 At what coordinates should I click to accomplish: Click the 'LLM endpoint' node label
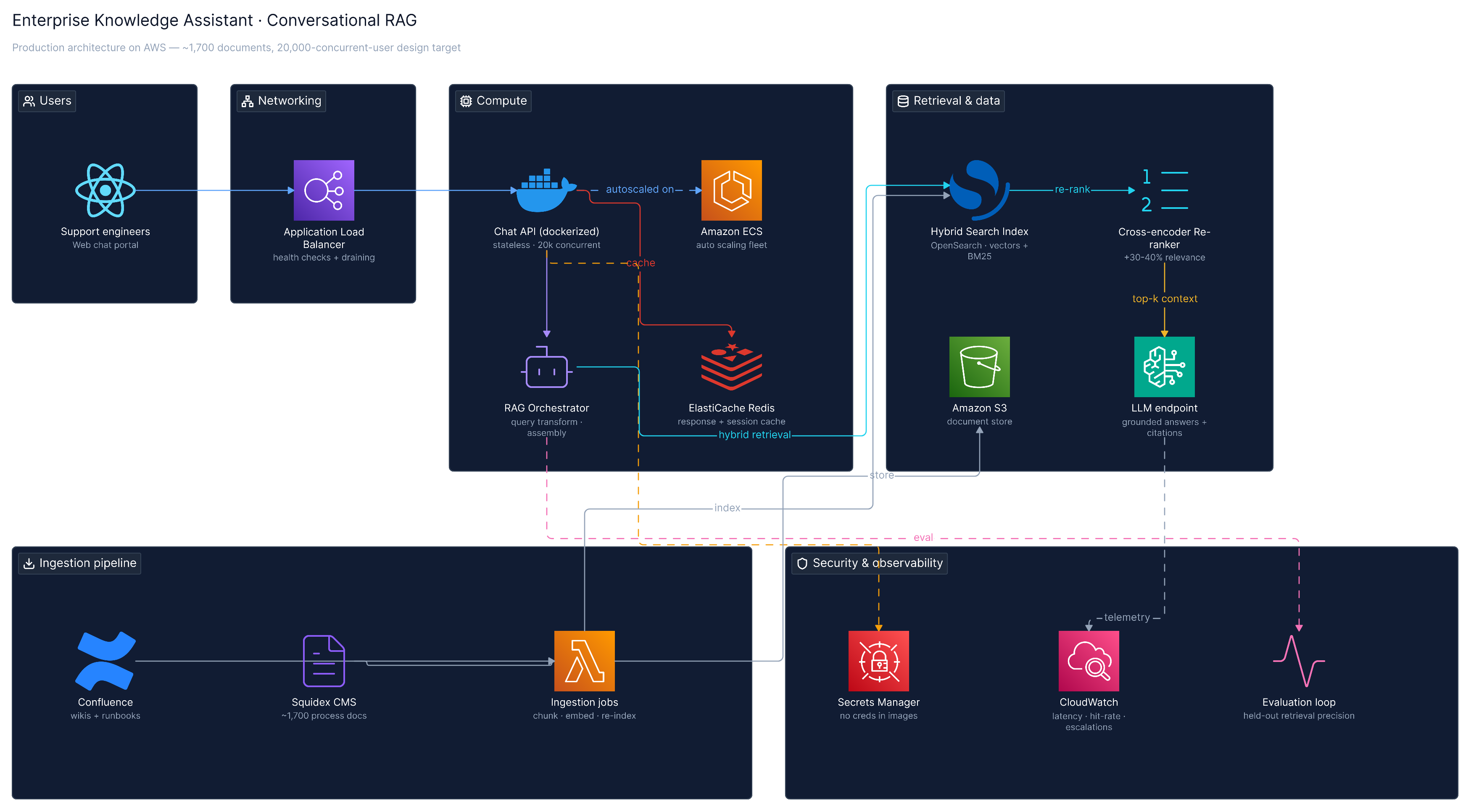(1164, 408)
